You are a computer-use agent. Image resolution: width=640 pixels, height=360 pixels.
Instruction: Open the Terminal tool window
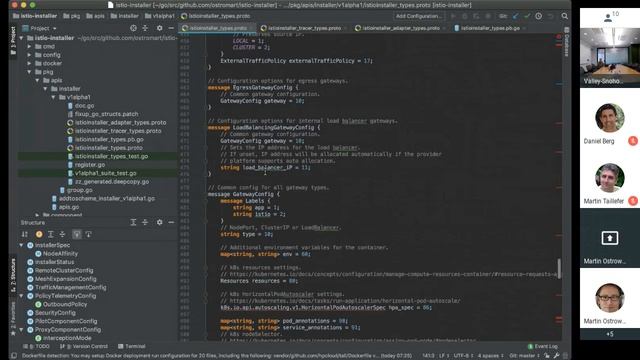coord(132,346)
